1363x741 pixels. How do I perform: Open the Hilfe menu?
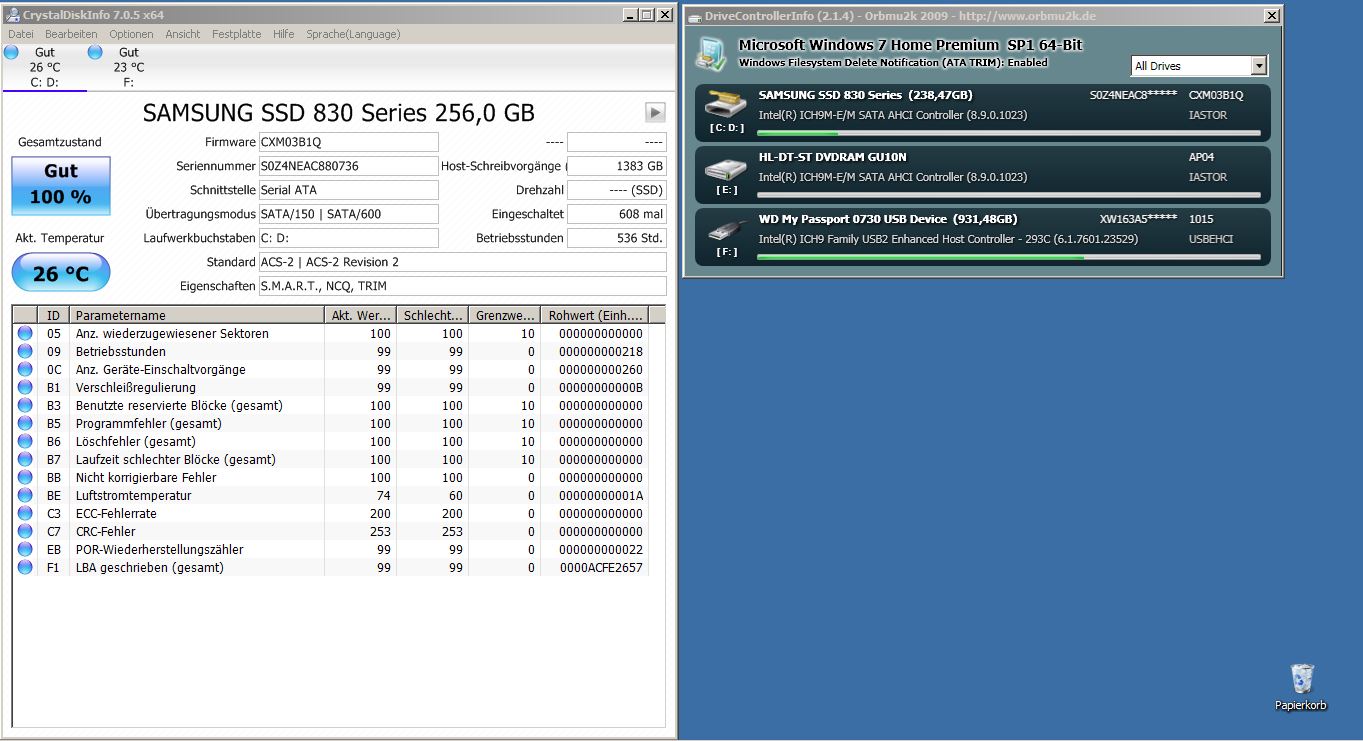pyautogui.click(x=283, y=34)
